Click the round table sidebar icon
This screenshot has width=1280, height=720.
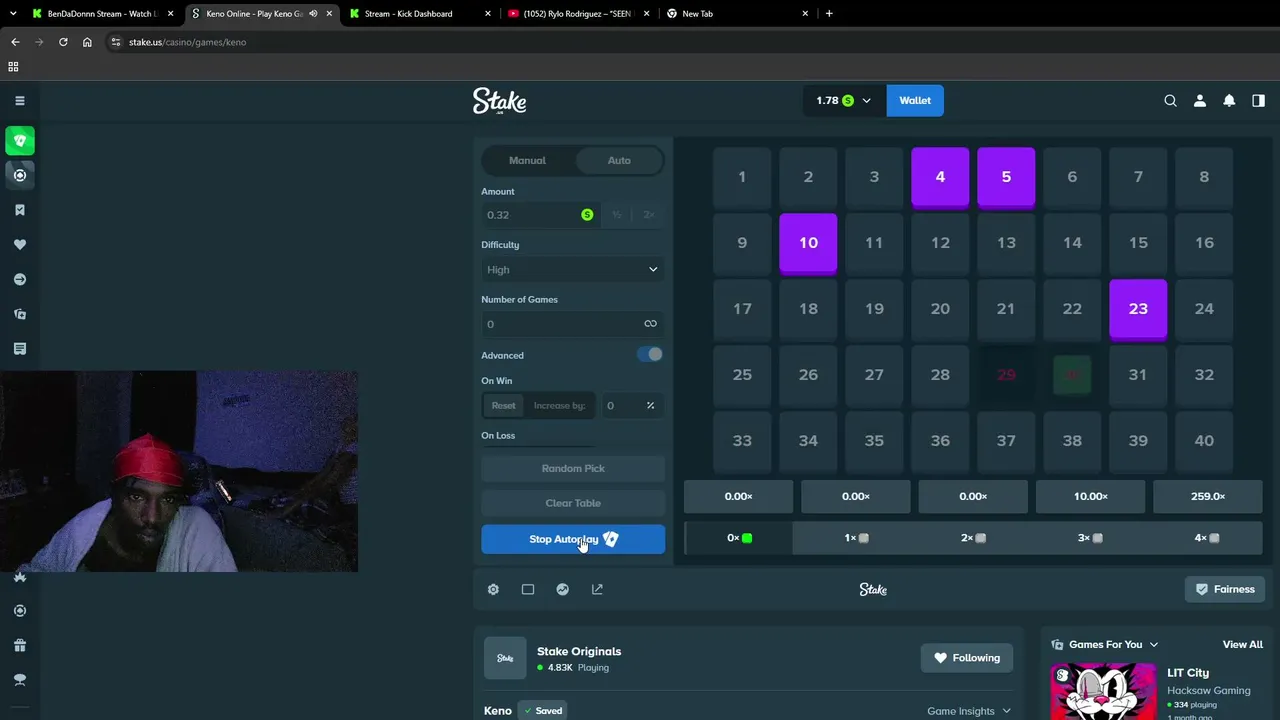pos(20,680)
